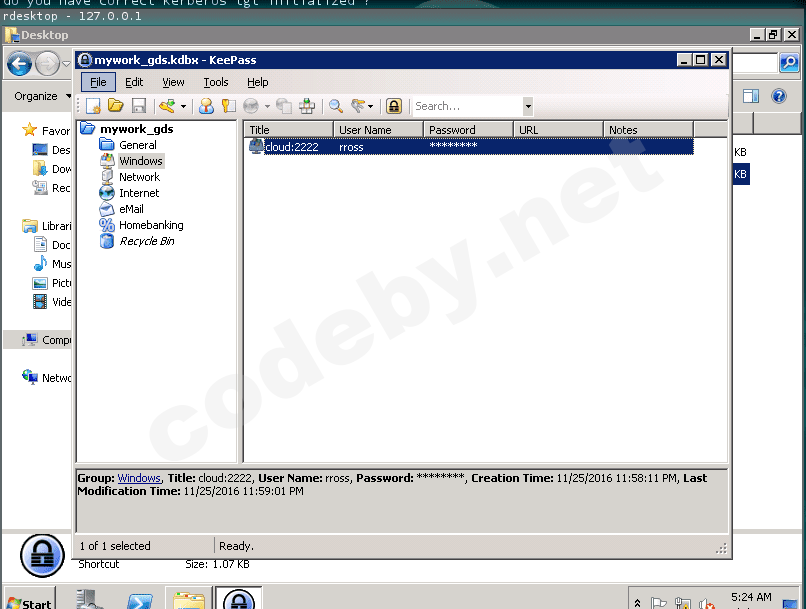Lock workspace with the padlock icon

tap(394, 106)
